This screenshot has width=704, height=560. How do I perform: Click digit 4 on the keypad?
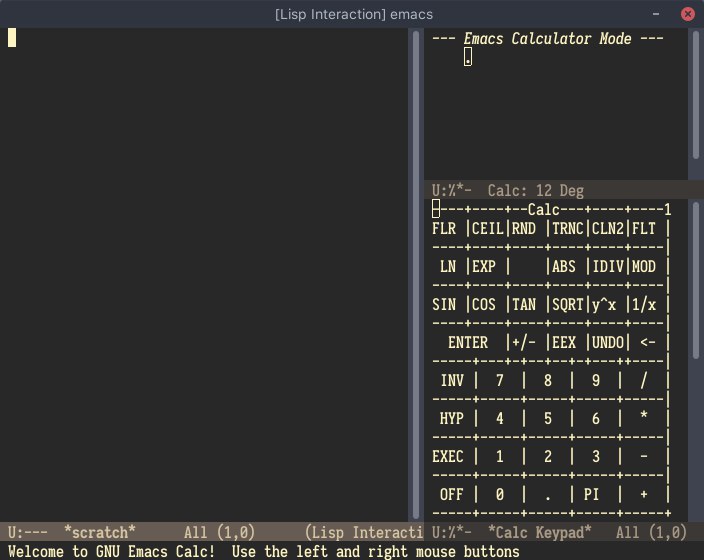click(499, 419)
